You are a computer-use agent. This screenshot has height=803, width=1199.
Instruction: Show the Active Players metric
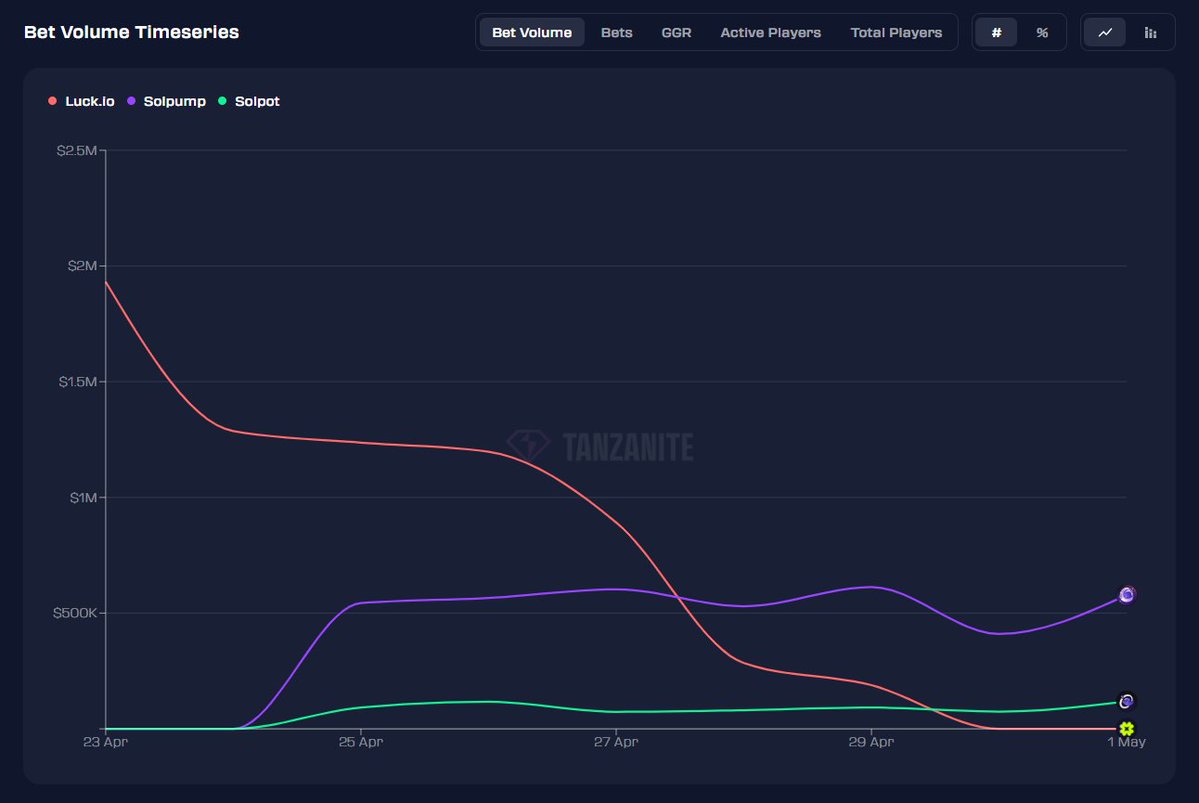pos(770,32)
